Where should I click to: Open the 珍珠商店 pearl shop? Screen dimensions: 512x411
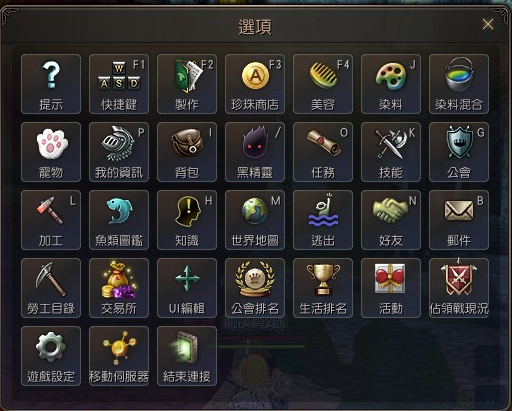(255, 84)
